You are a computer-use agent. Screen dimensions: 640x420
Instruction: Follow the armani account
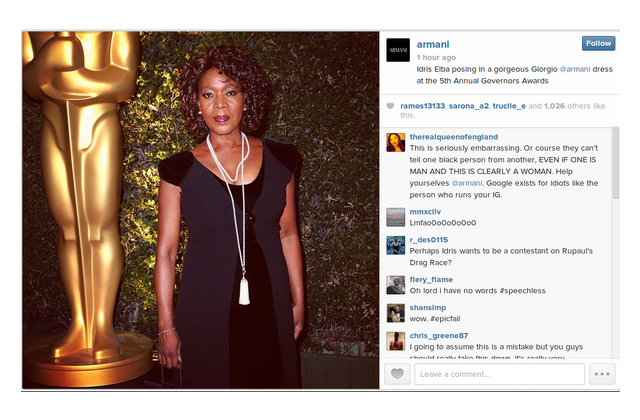[598, 43]
